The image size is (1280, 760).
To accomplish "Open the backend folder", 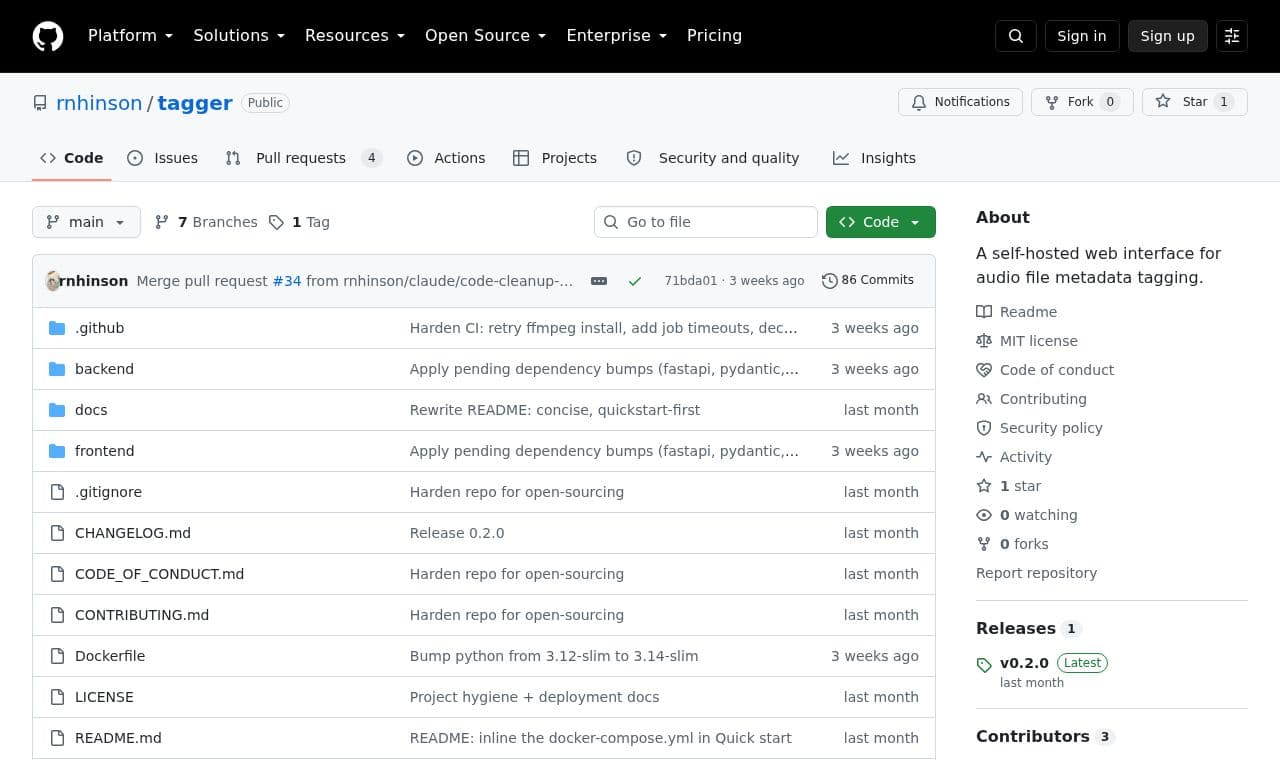I will (104, 369).
